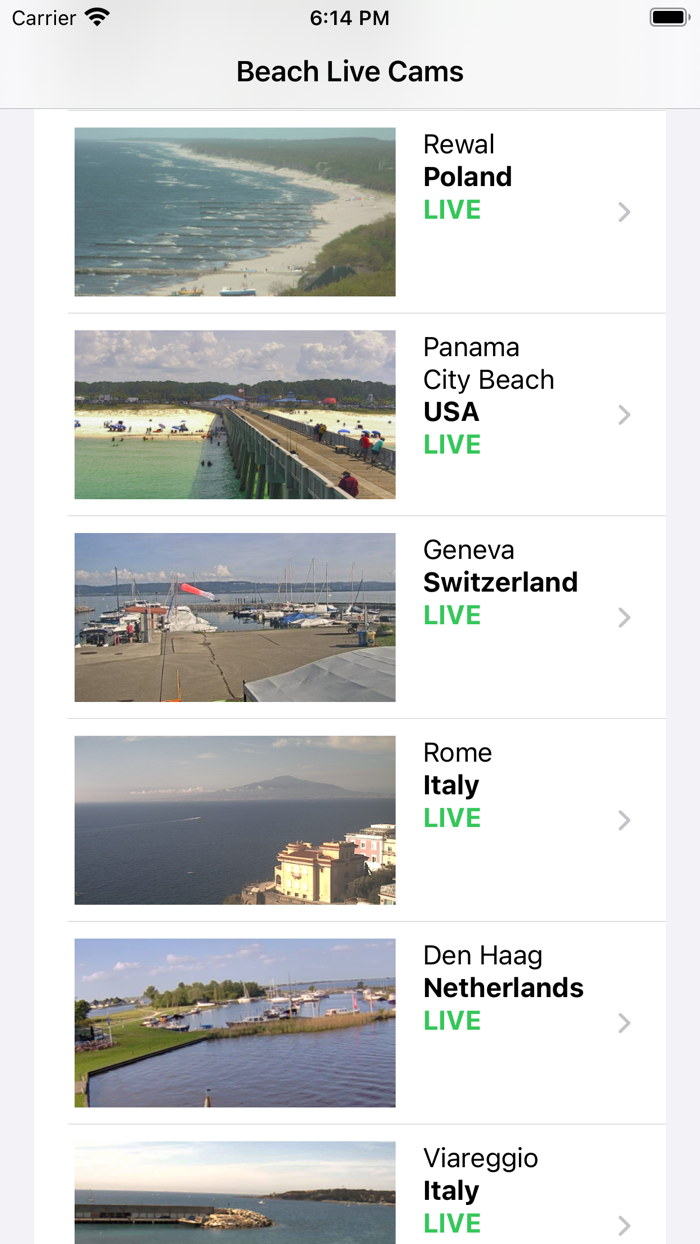Tap the Rome beach preview thumbnail
This screenshot has width=700, height=1244.
coord(234,820)
